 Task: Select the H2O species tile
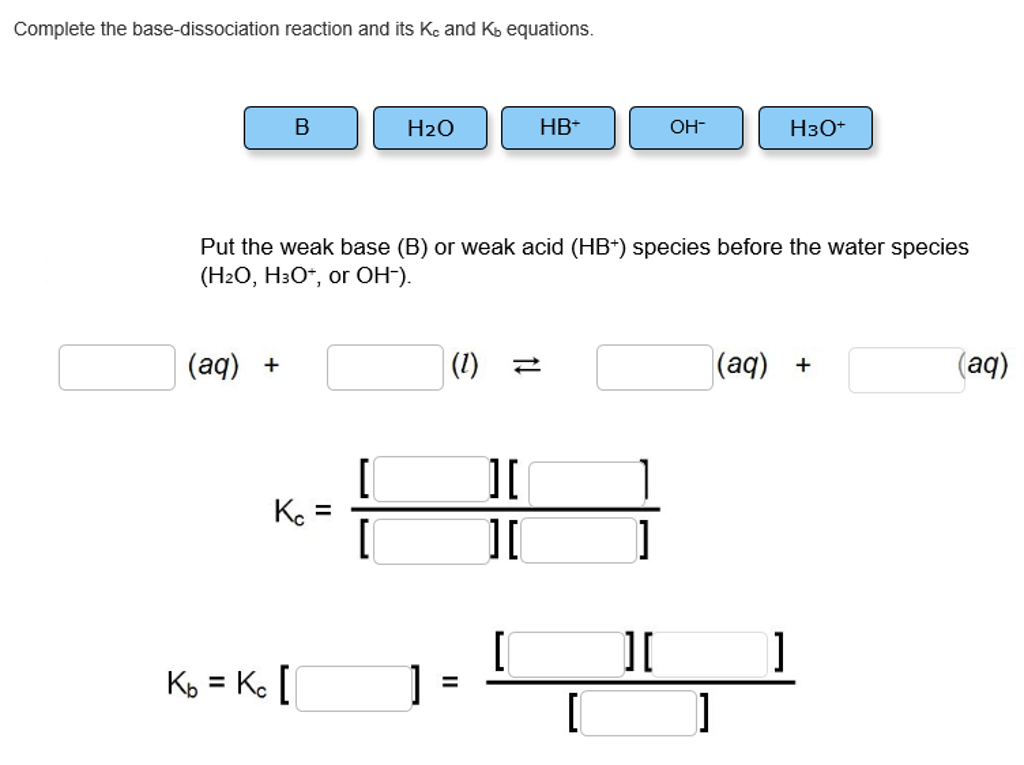click(x=429, y=127)
